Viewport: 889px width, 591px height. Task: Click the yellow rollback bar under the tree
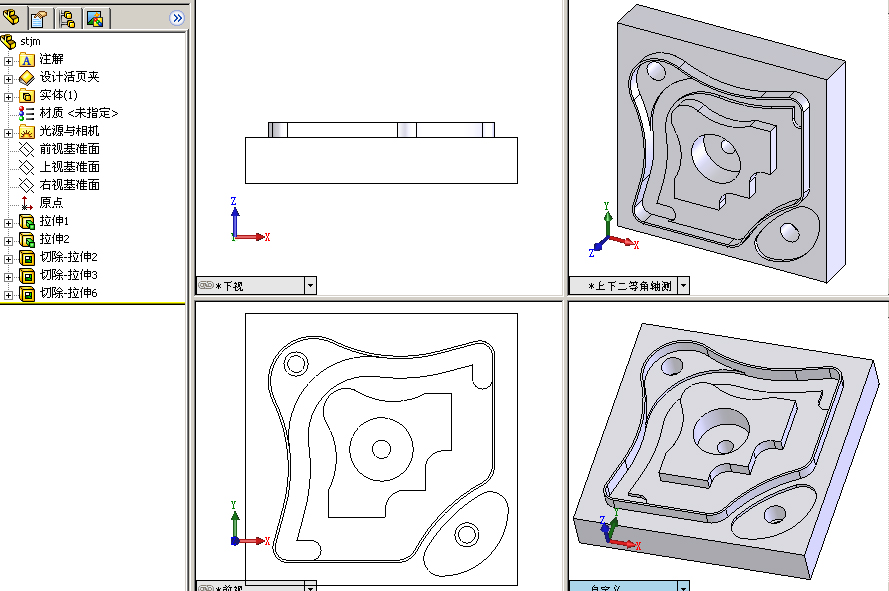click(x=93, y=304)
